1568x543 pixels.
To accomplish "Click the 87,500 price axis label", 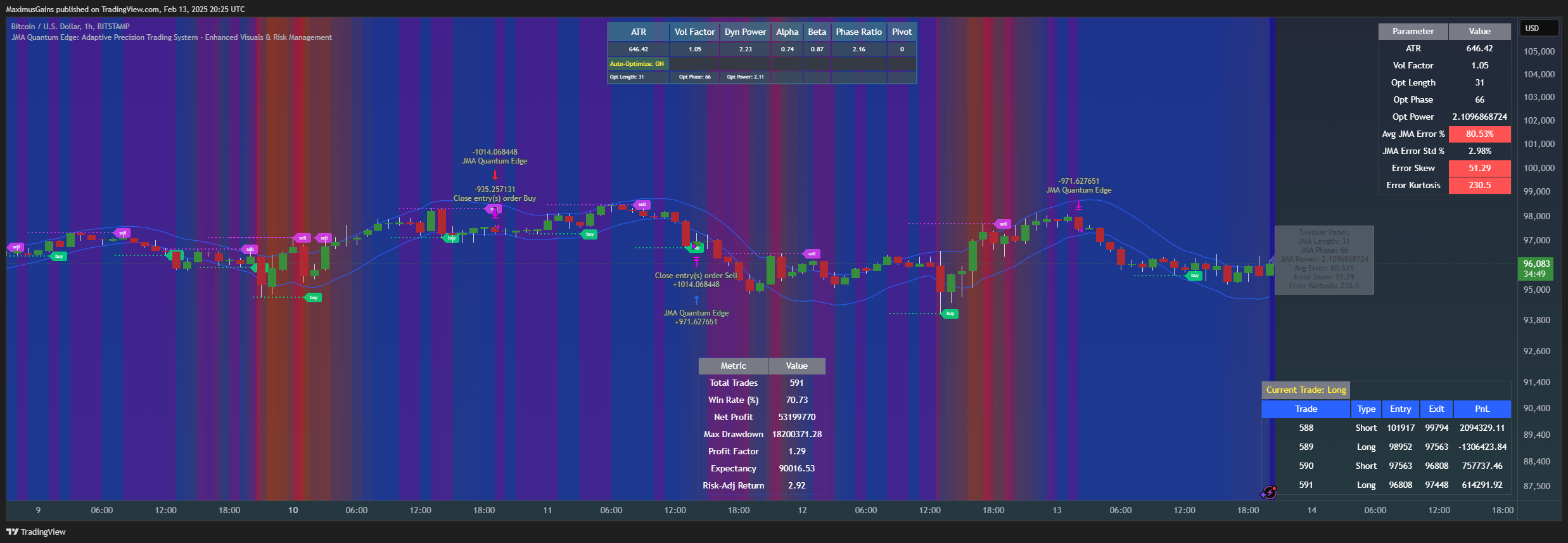I will pos(1536,487).
